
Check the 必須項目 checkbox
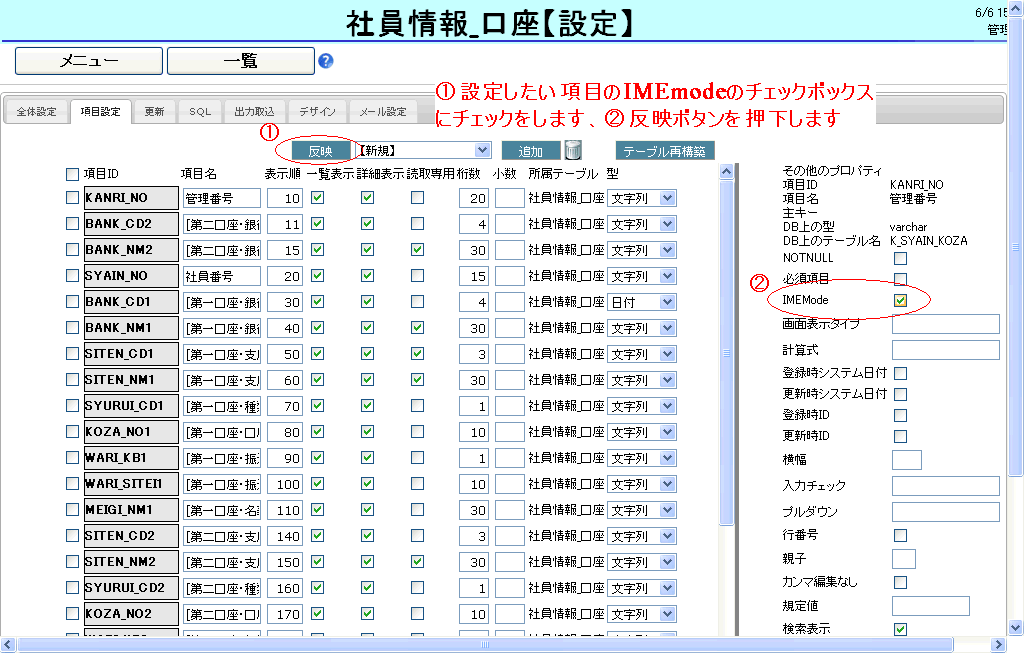coord(900,279)
